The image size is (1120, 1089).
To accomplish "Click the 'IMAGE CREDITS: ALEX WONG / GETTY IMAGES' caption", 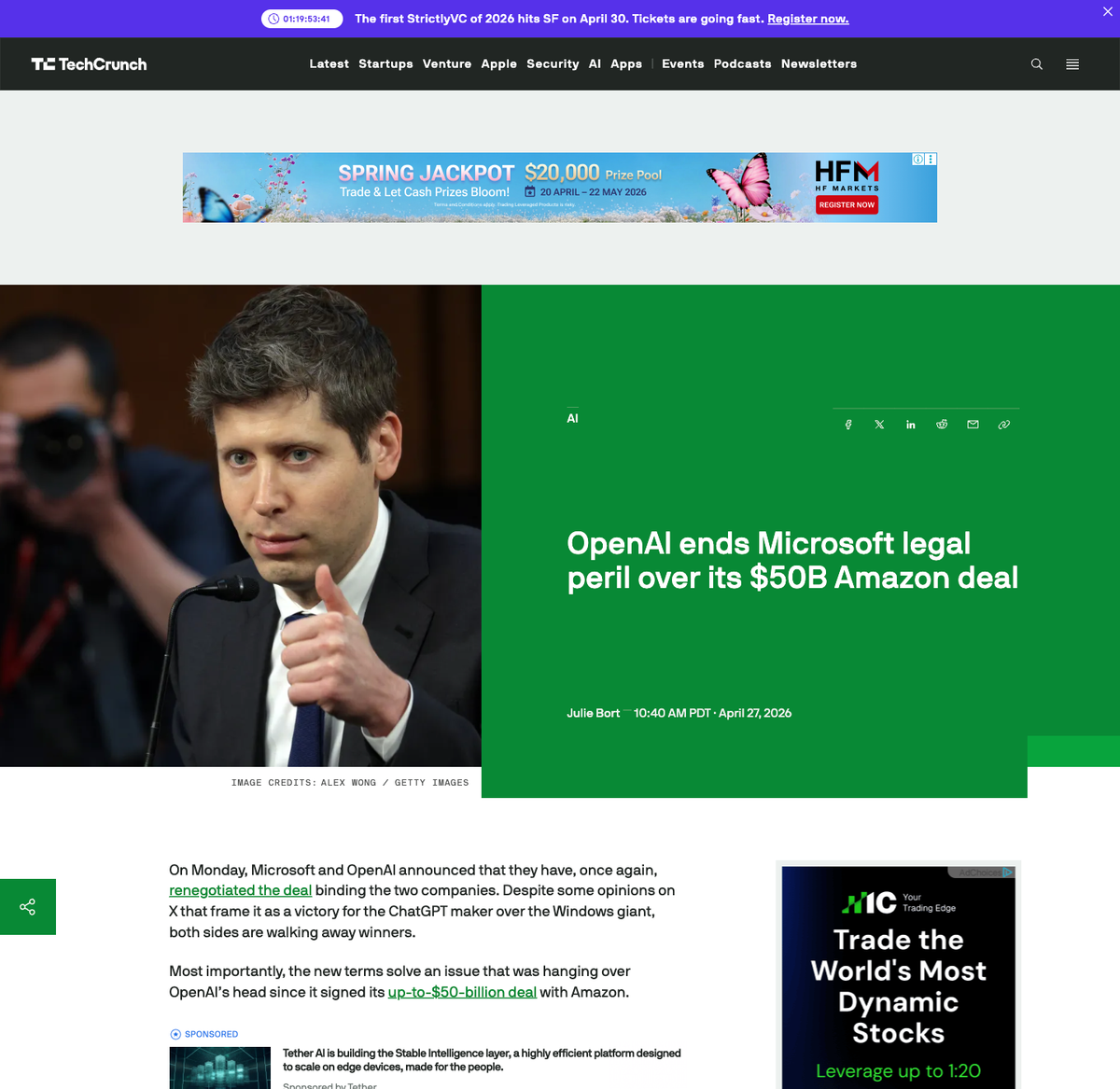I will pos(350,783).
